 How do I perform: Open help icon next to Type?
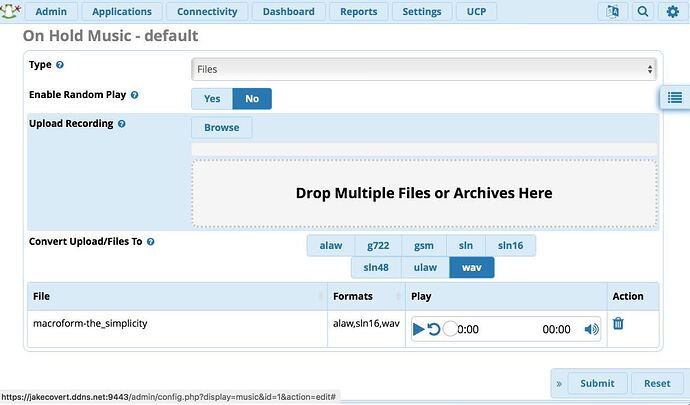tap(60, 65)
